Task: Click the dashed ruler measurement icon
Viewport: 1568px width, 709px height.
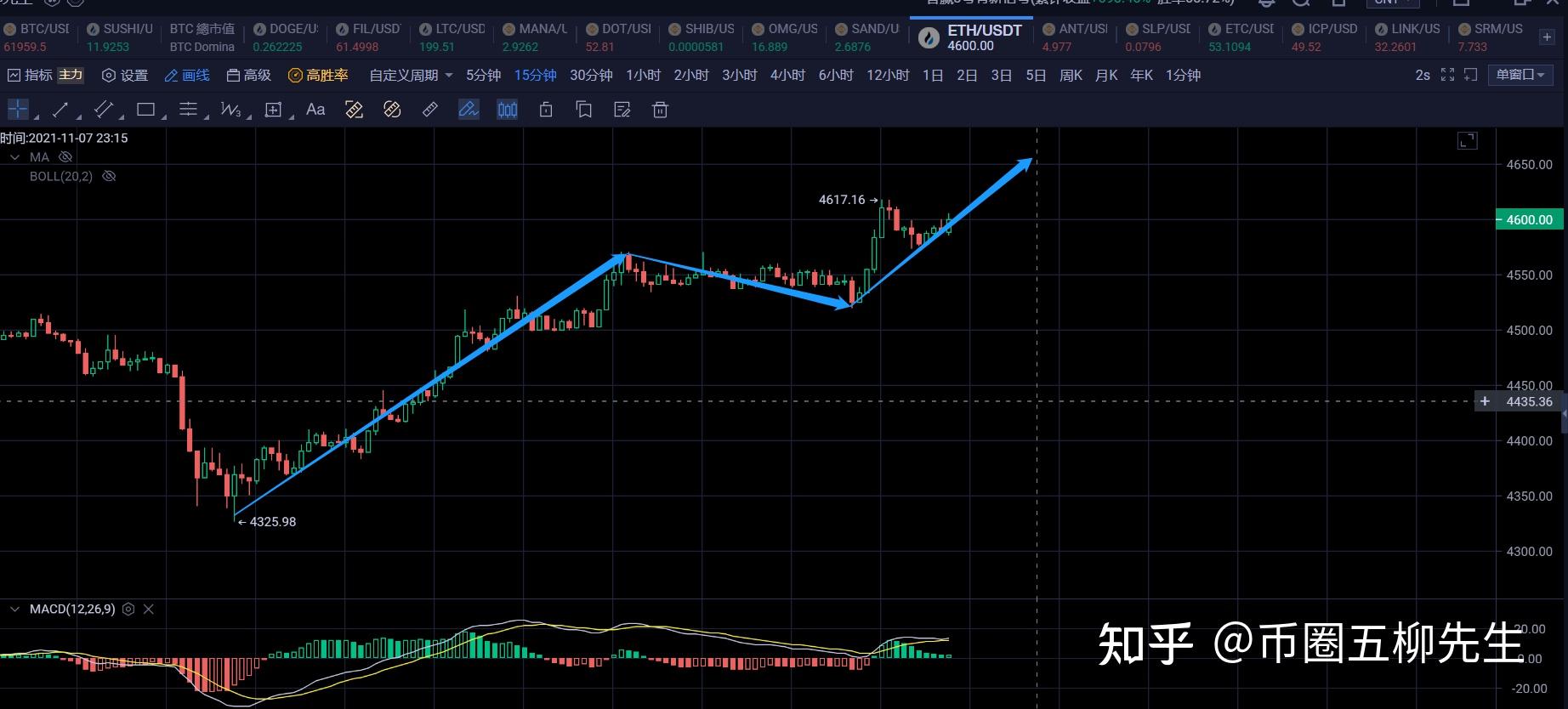Action: 354,109
